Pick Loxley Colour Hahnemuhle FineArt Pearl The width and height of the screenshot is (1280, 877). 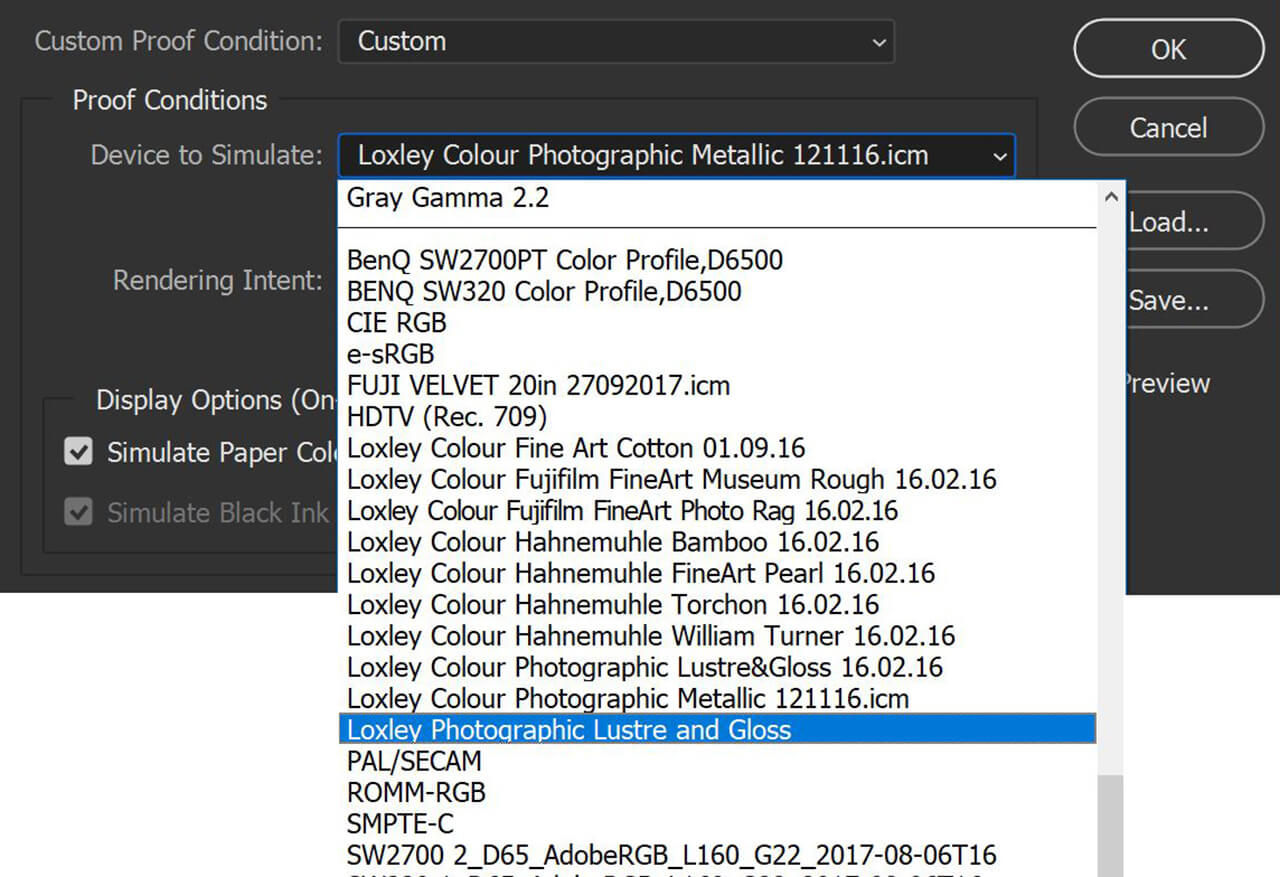(717, 573)
